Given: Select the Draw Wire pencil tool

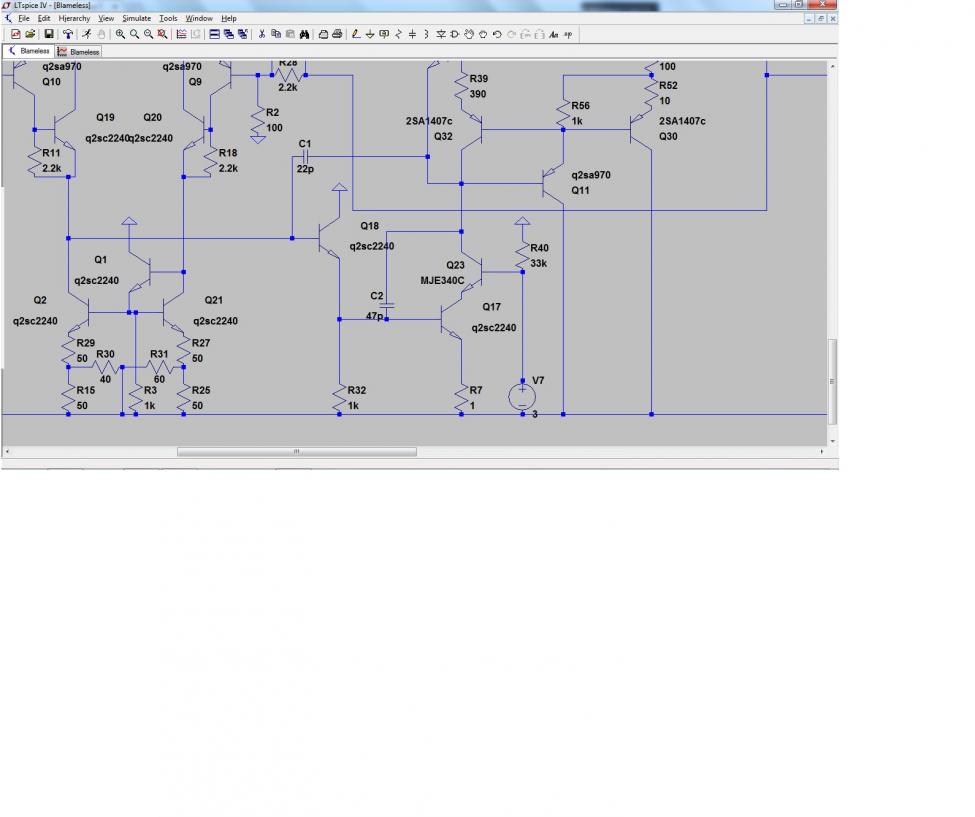Looking at the screenshot, I should pos(356,34).
